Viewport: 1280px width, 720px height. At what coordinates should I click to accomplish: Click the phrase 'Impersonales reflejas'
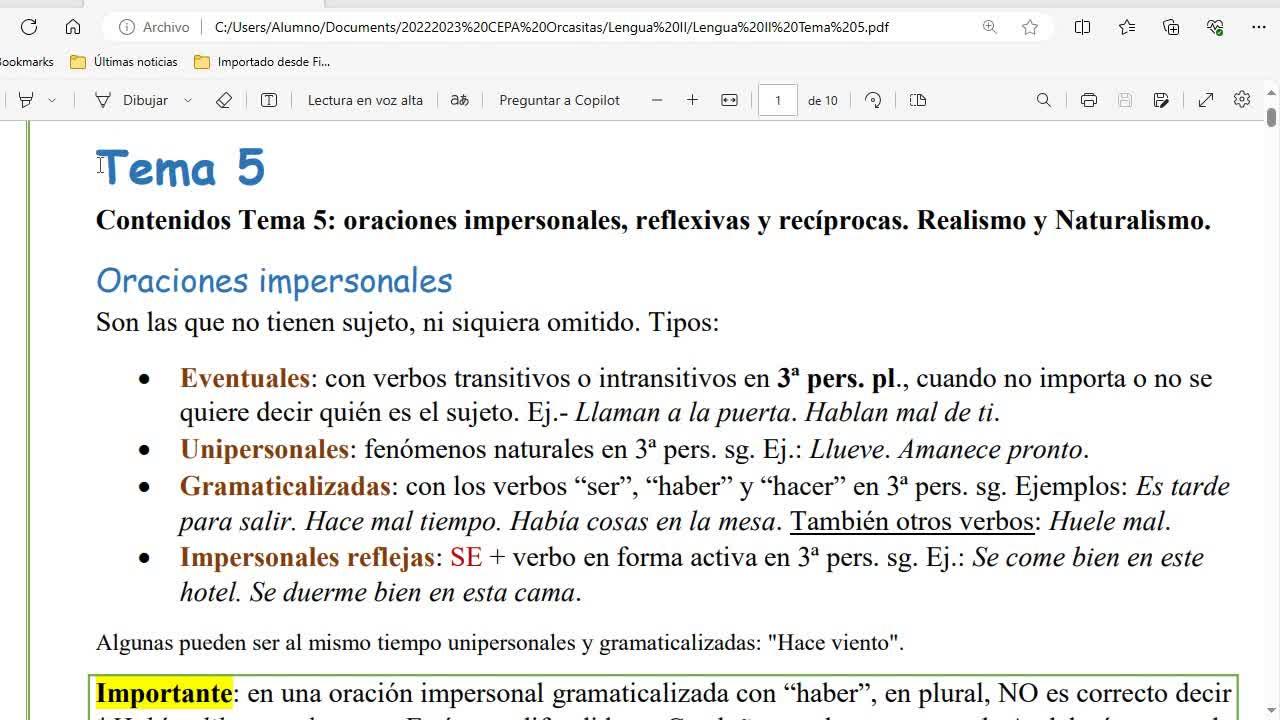(307, 557)
